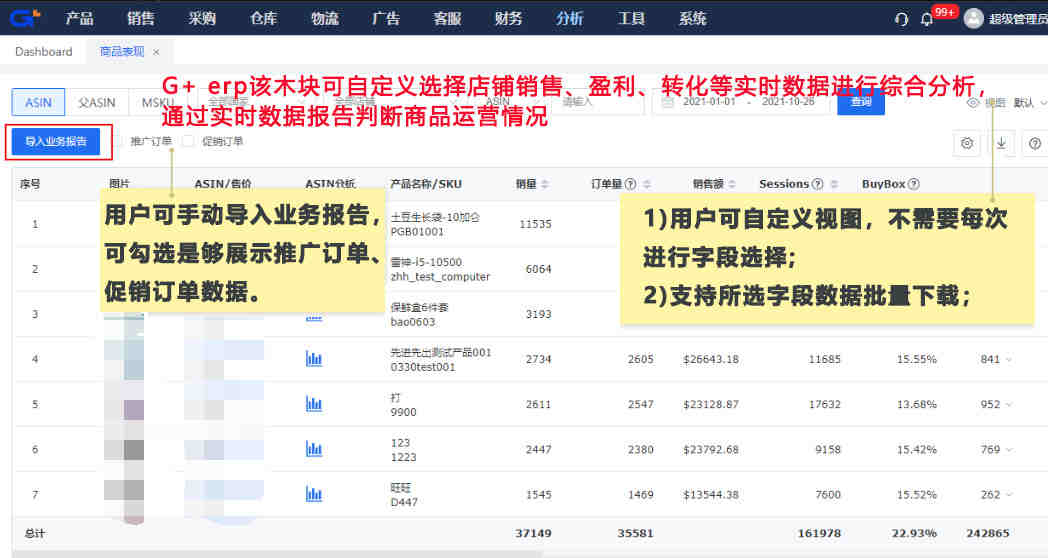This screenshot has width=1048, height=558.
Task: Expand row 5 via chevron beside 952
Action: coord(1009,404)
